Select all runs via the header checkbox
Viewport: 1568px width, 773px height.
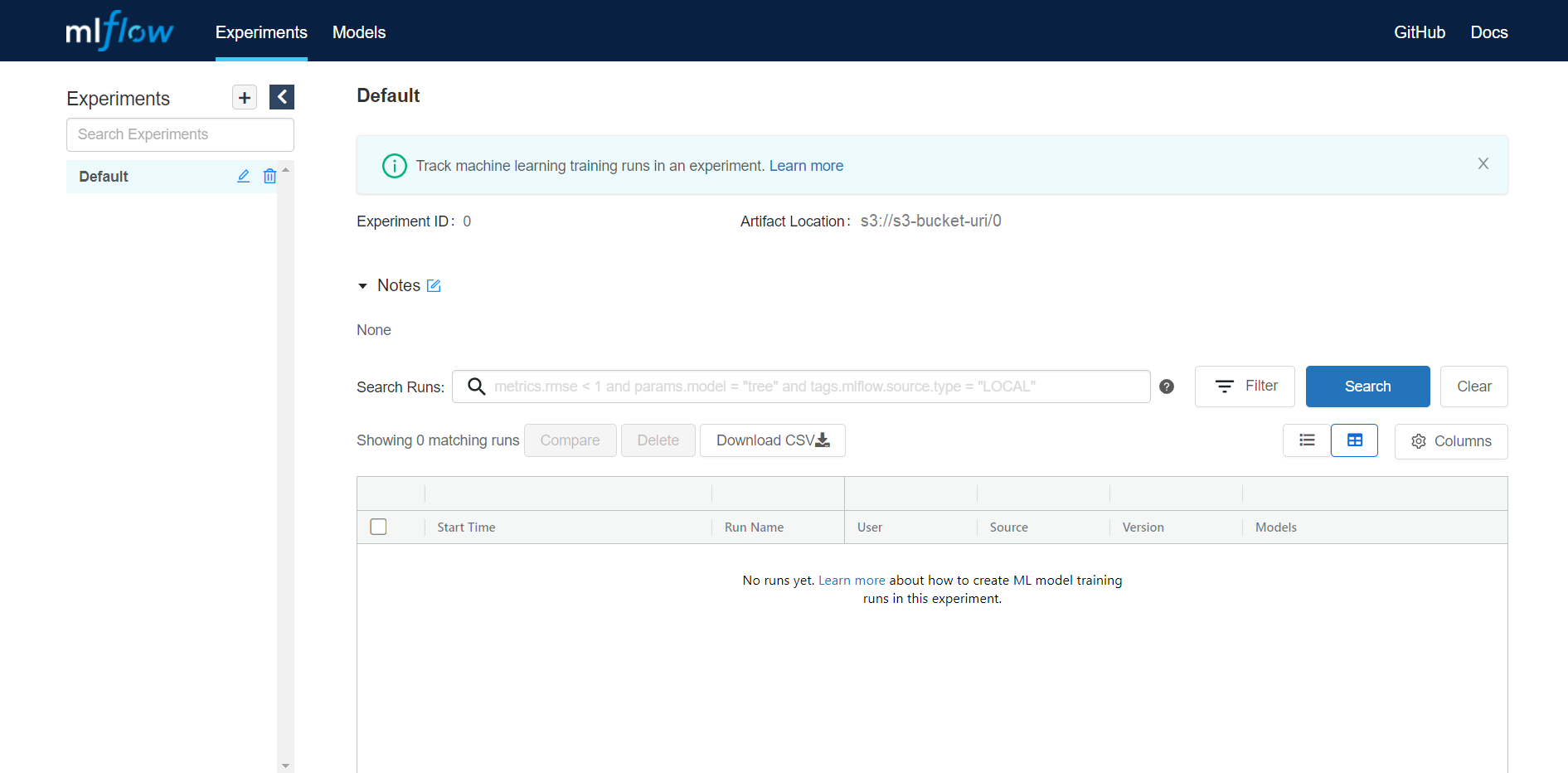[379, 527]
